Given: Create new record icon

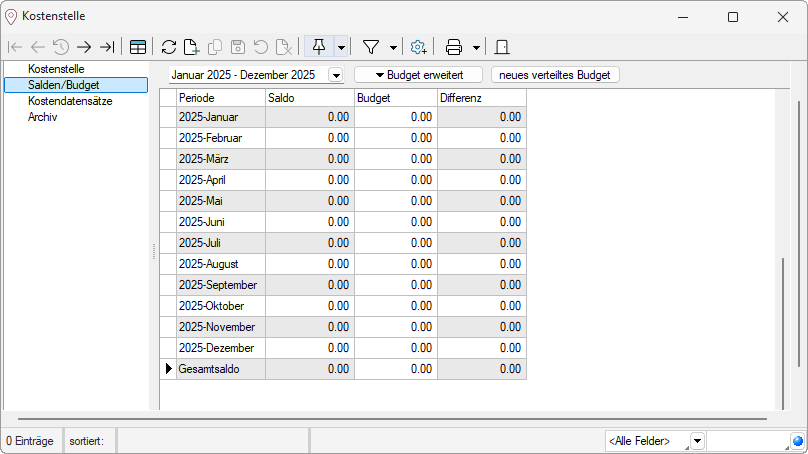Looking at the screenshot, I should click(x=191, y=47).
